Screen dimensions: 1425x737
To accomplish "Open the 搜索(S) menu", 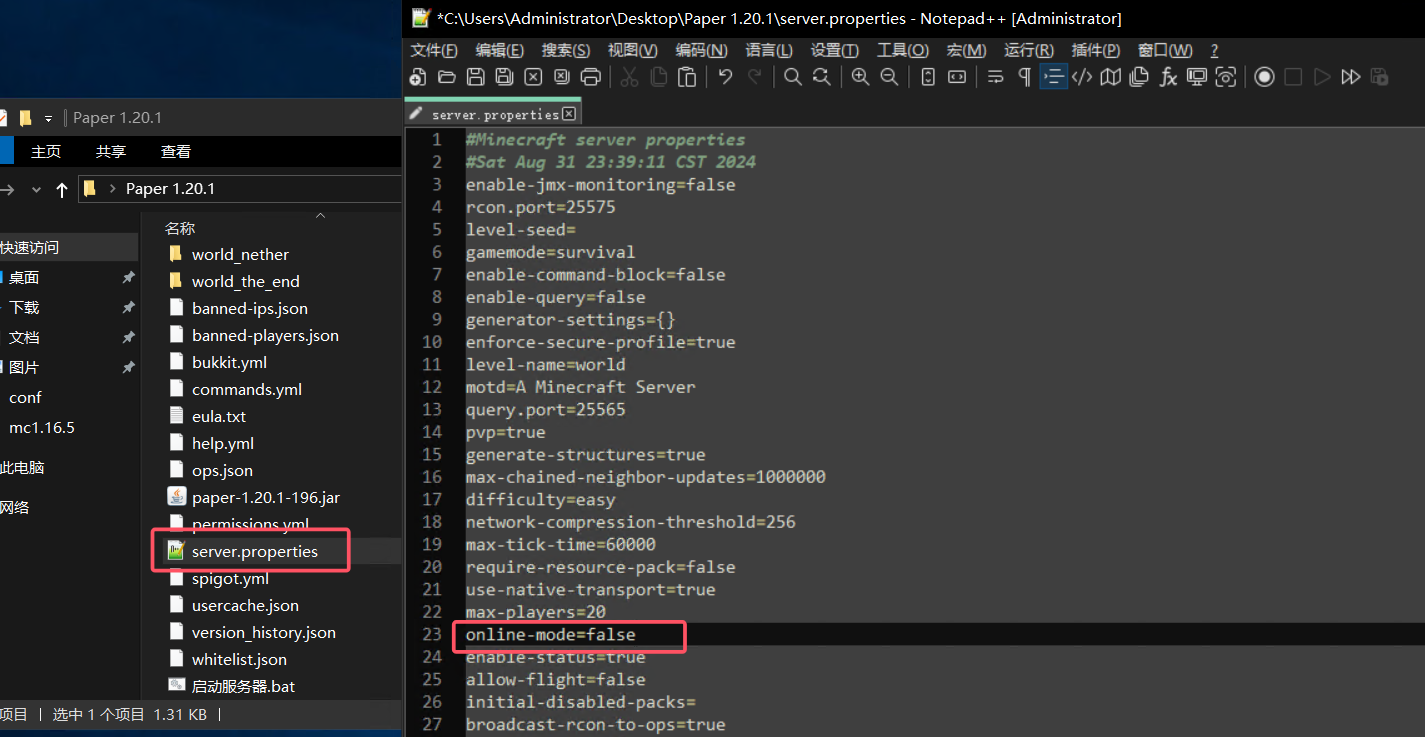I will (566, 50).
